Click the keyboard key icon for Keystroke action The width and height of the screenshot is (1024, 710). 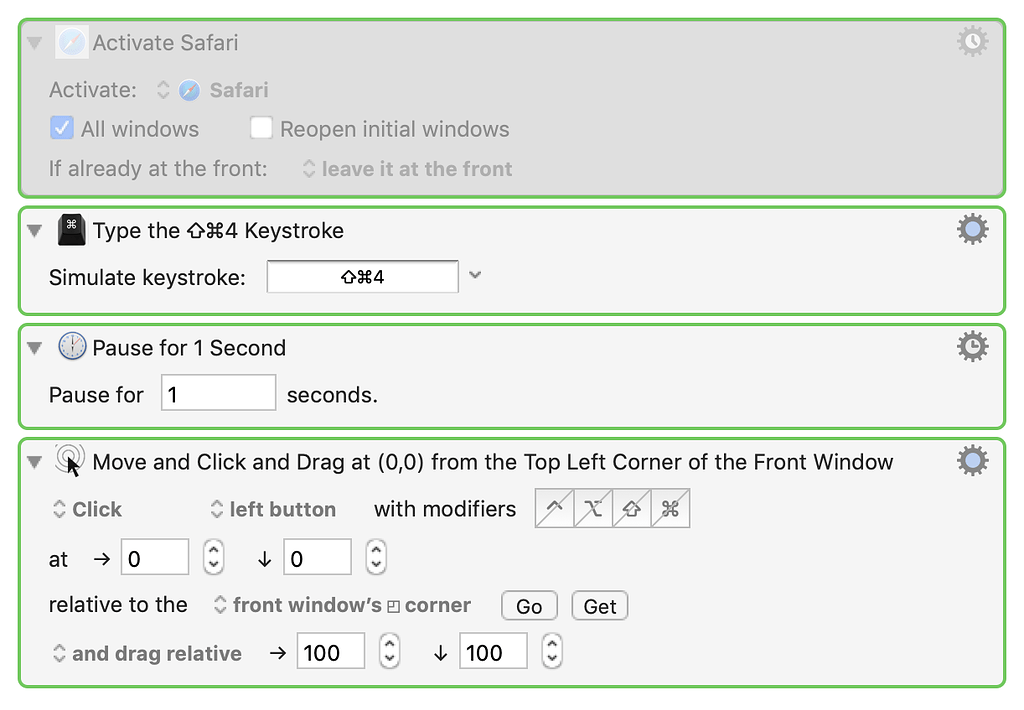point(72,230)
